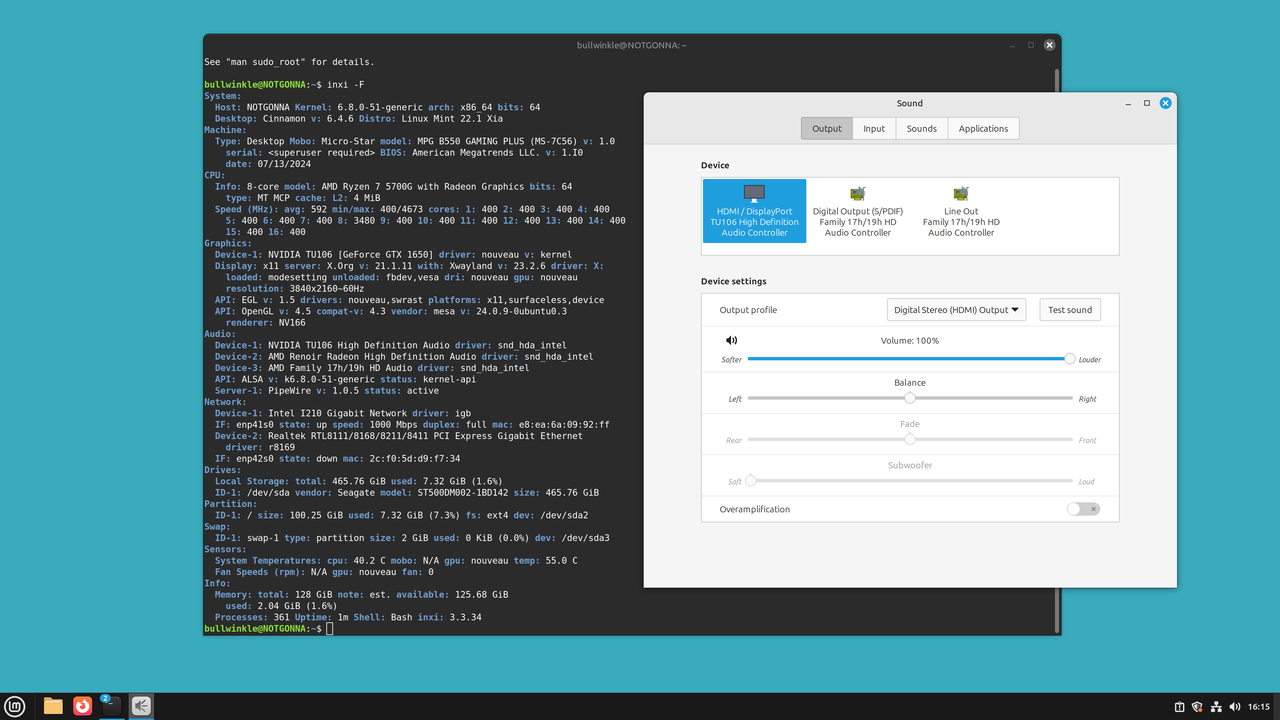Click 'Device settings' heading
The height and width of the screenshot is (720, 1280).
[x=734, y=281]
